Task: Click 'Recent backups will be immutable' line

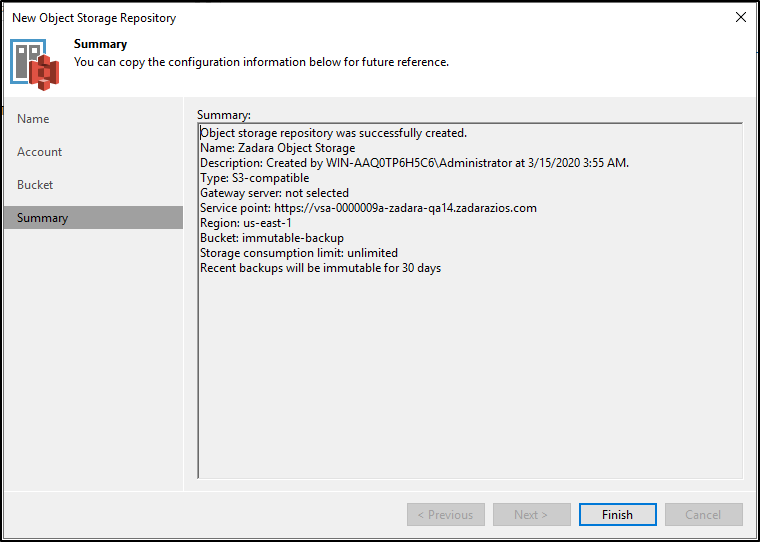Action: (320, 268)
